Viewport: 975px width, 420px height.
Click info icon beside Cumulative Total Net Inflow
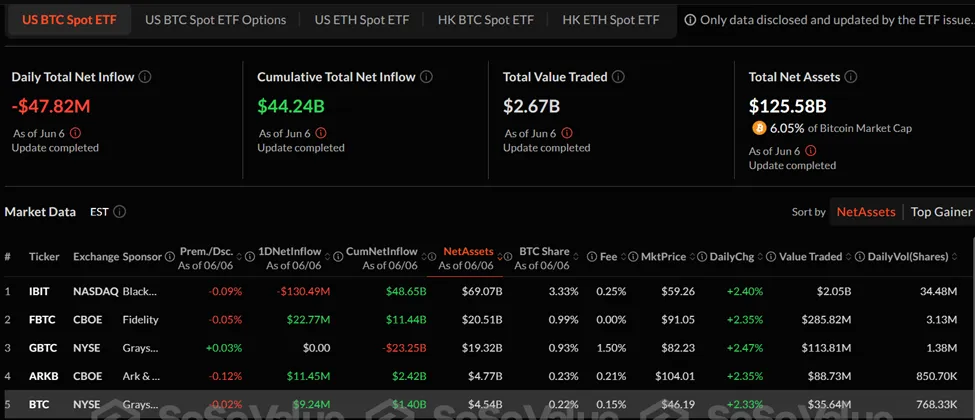click(426, 77)
